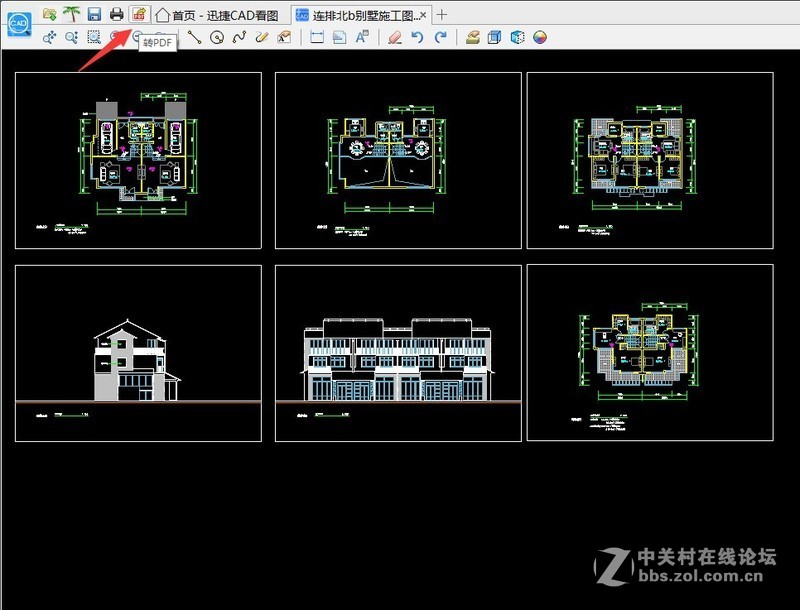Undo the last action
The height and width of the screenshot is (610, 800).
tap(417, 36)
